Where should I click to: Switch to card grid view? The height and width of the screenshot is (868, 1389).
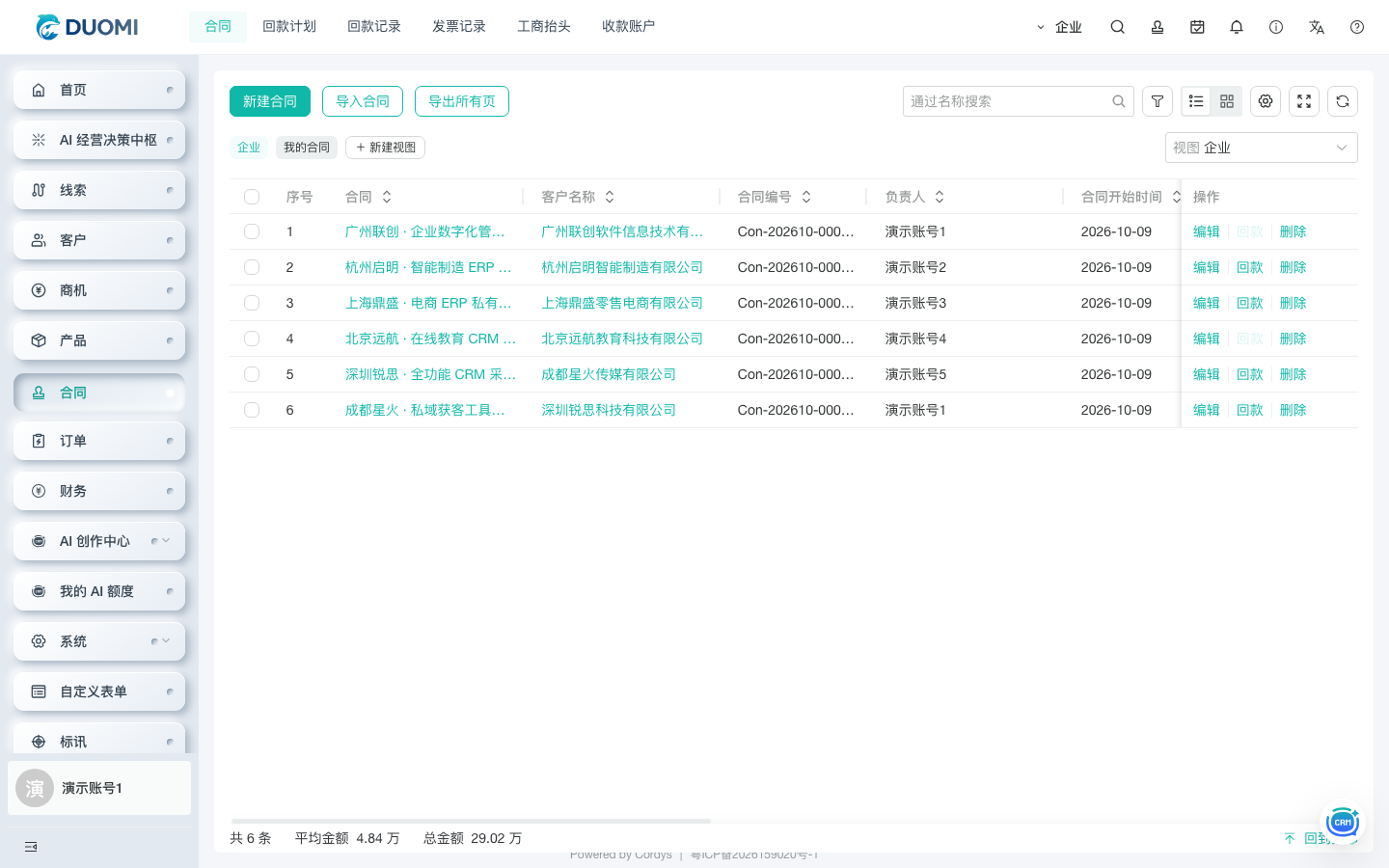pyautogui.click(x=1227, y=101)
